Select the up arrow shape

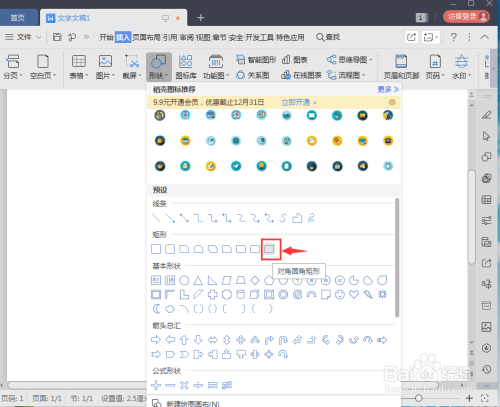pos(184,340)
